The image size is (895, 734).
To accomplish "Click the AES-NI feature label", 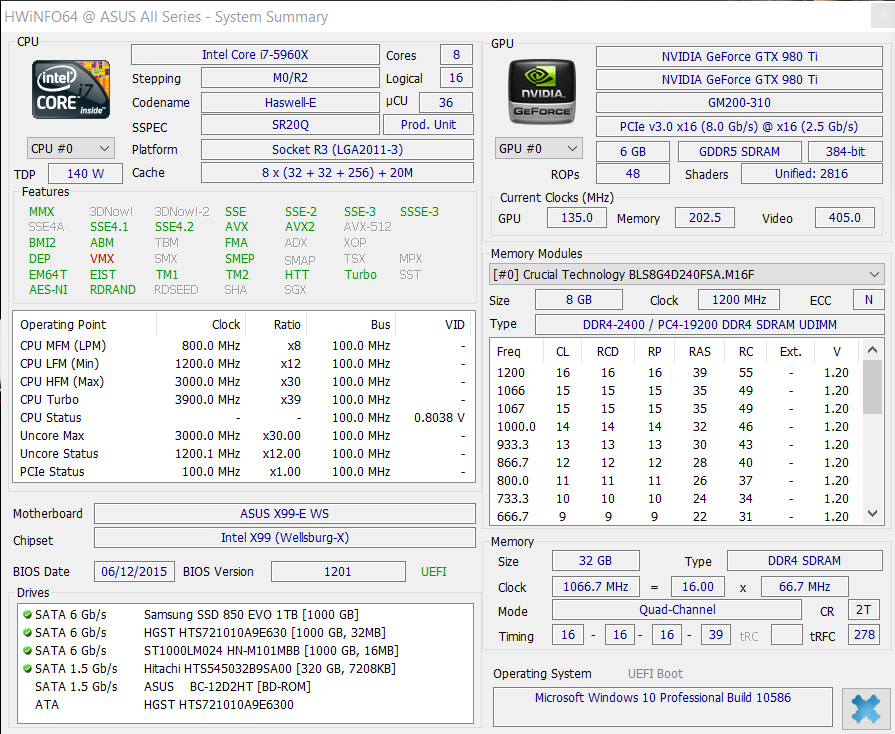I will (48, 289).
